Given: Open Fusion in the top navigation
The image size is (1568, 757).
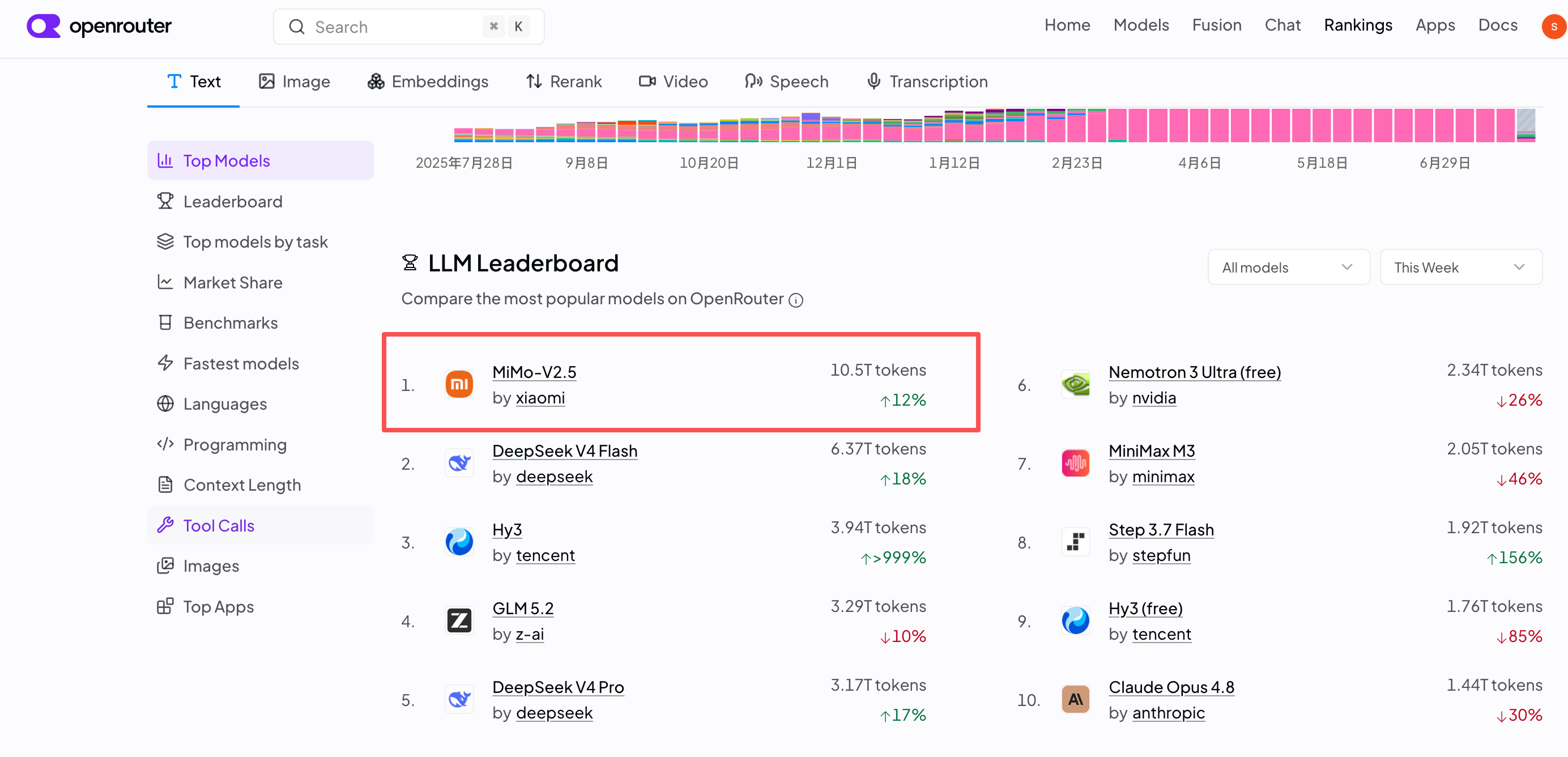Looking at the screenshot, I should 1216,25.
